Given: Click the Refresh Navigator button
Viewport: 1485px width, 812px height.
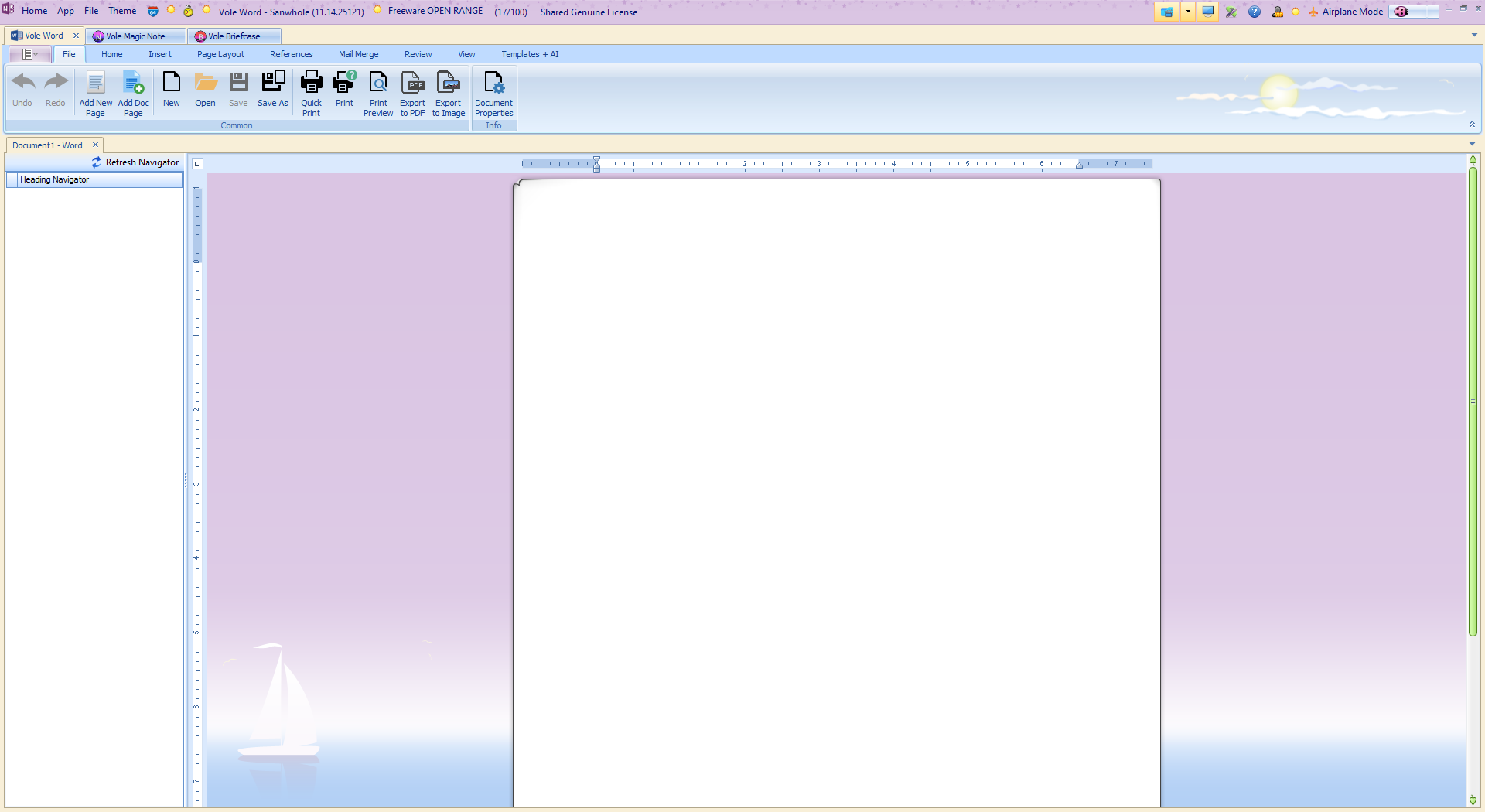Looking at the screenshot, I should (x=135, y=162).
